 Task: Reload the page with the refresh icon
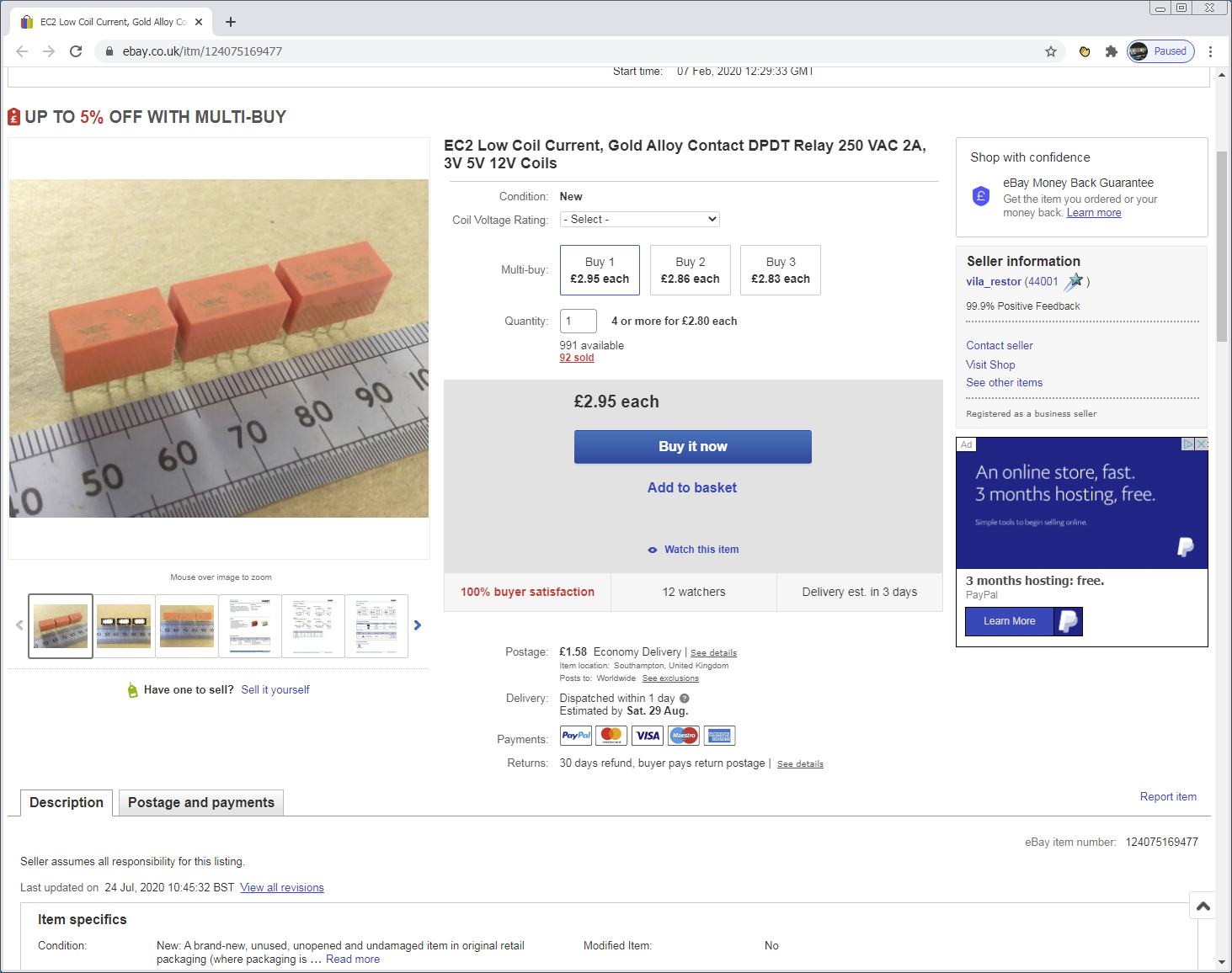click(76, 51)
